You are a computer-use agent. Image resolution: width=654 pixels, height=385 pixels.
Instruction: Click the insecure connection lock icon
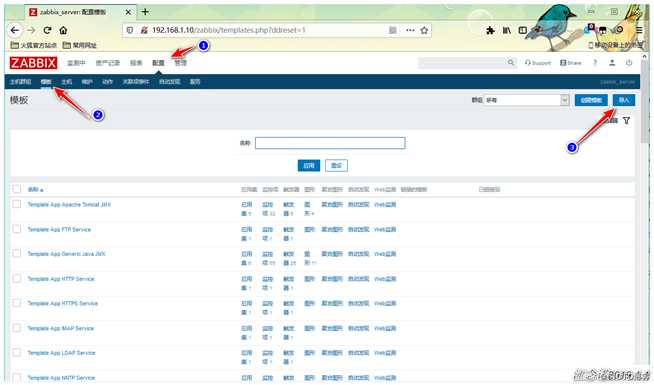[144, 30]
